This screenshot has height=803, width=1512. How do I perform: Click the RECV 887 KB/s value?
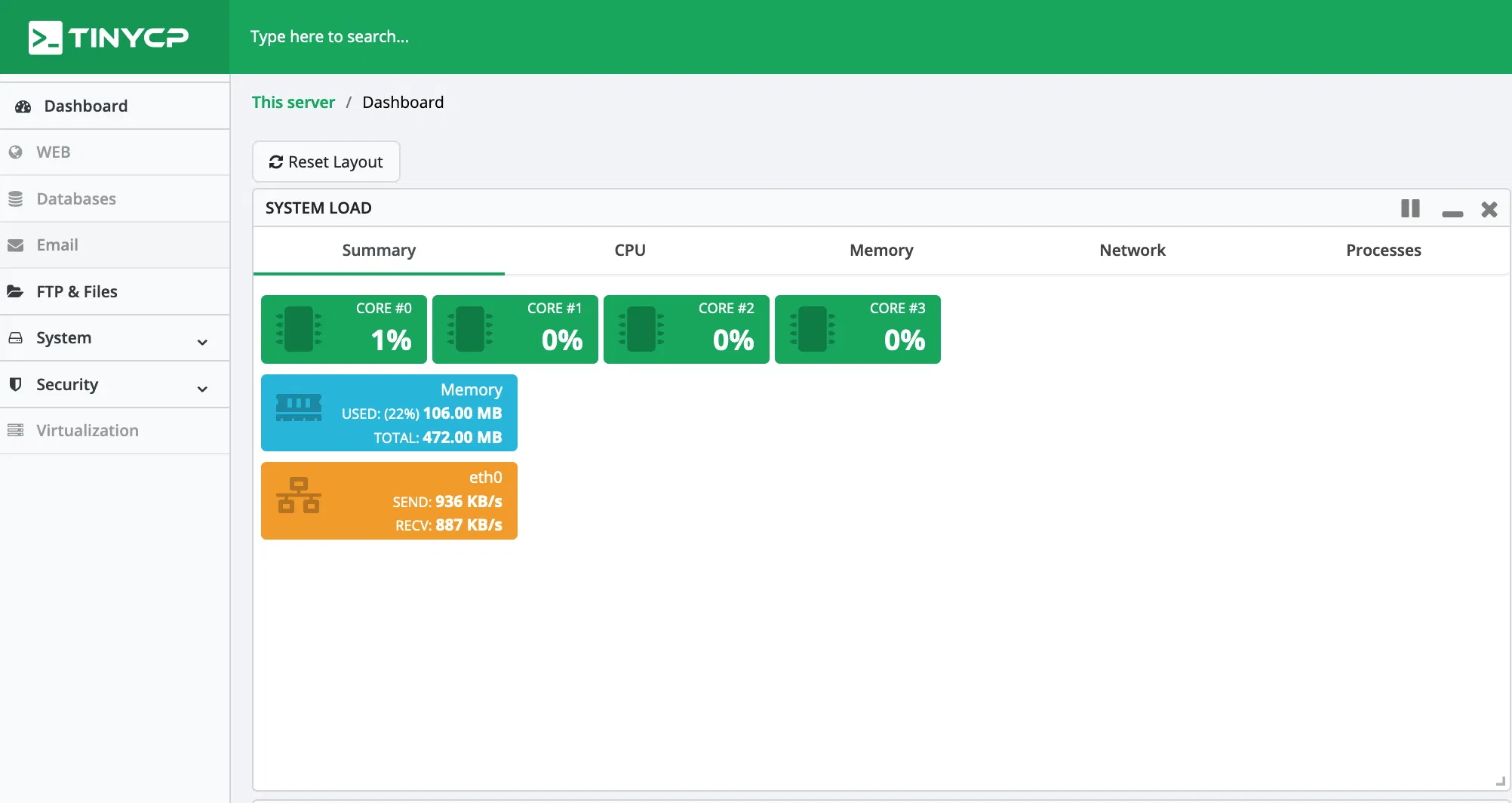point(469,525)
